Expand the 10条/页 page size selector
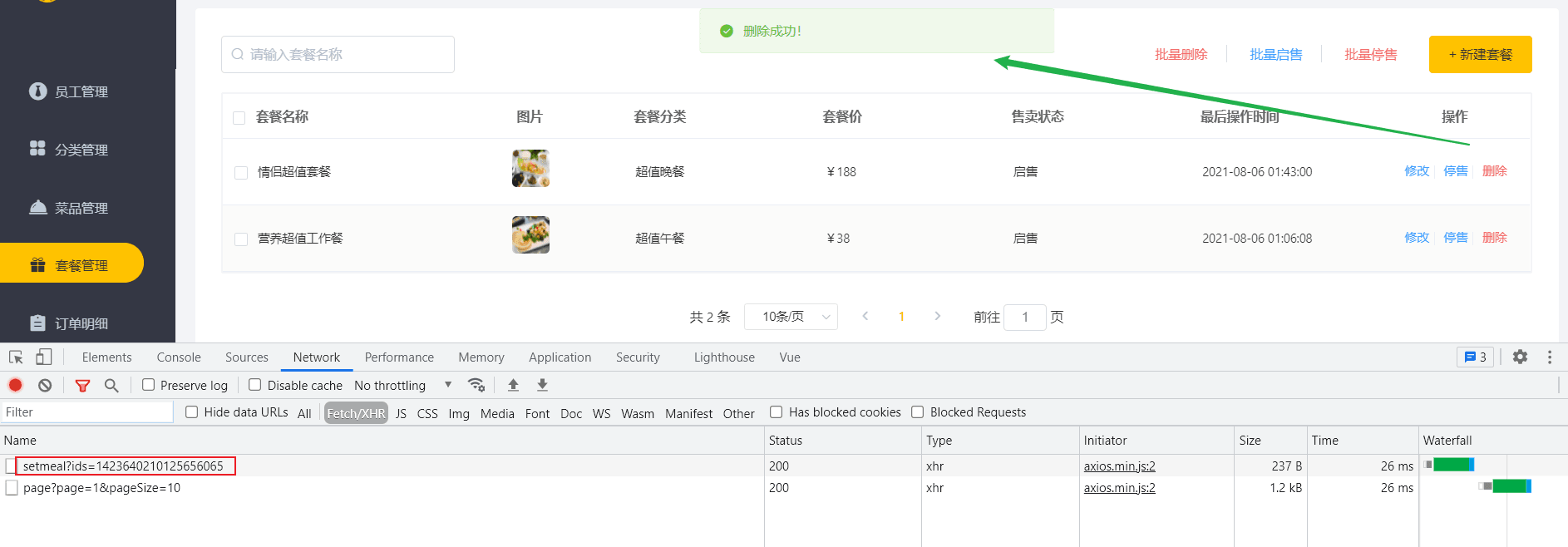 tap(790, 317)
